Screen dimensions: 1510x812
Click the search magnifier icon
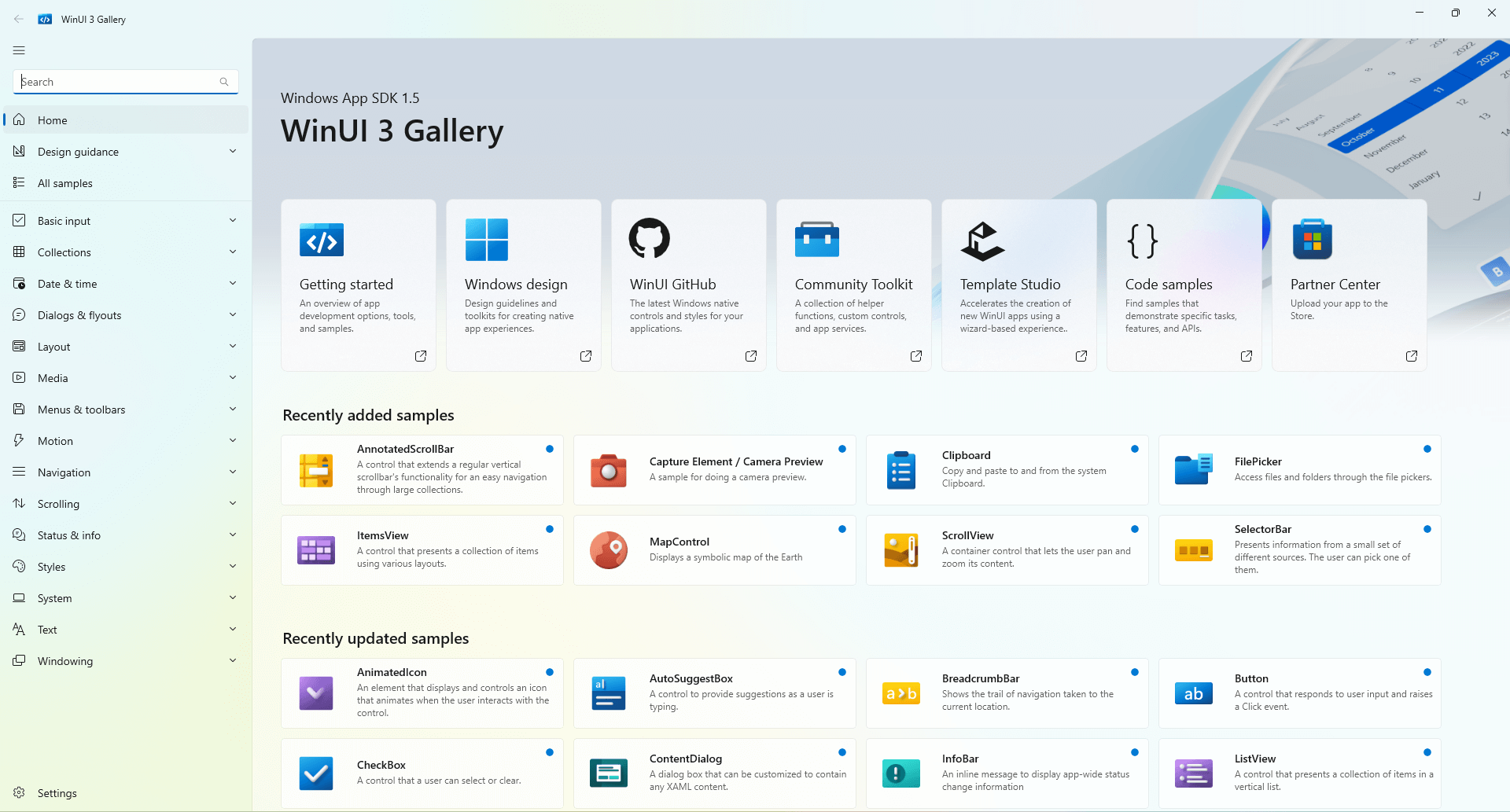(x=224, y=82)
